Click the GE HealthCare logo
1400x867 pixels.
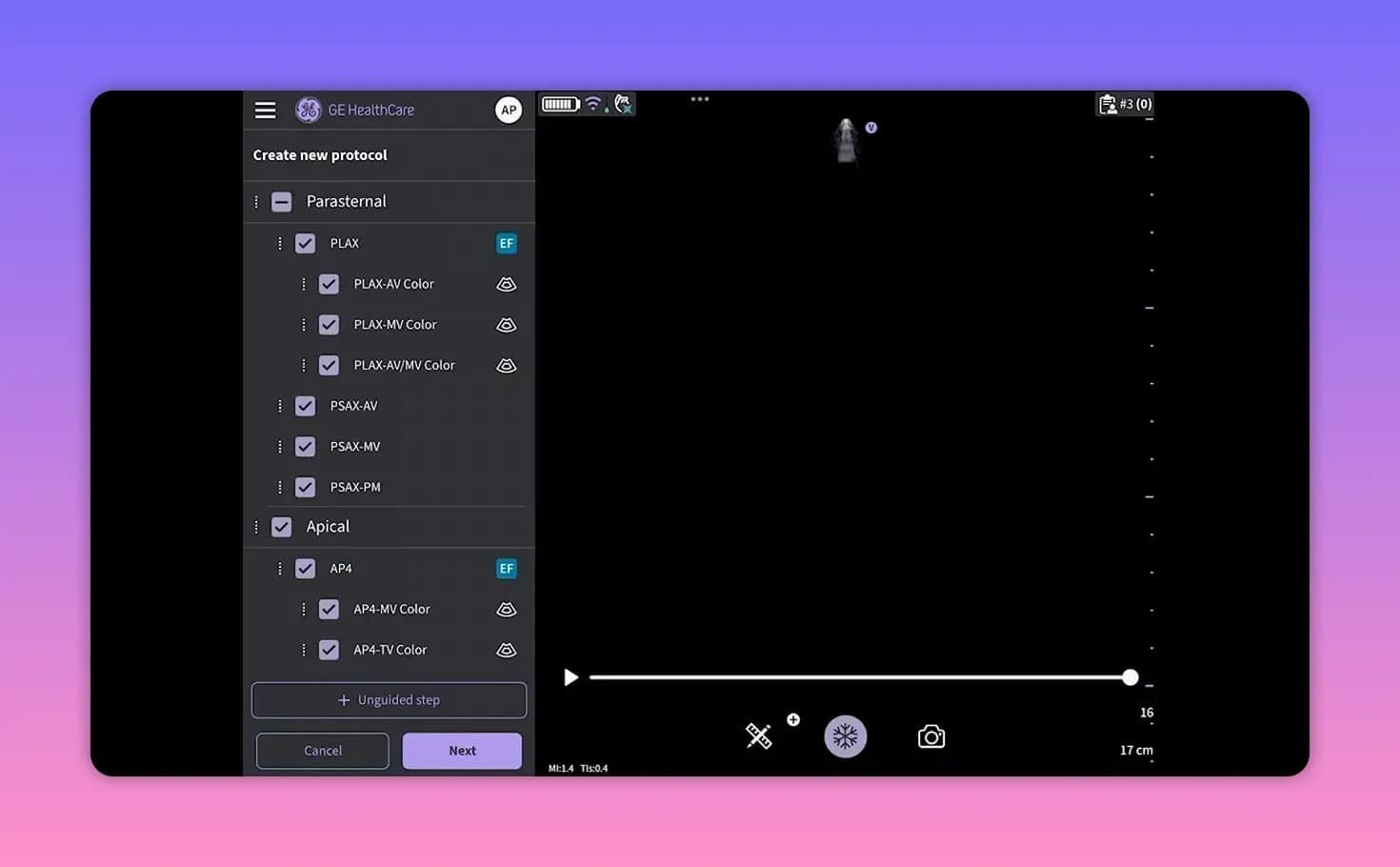pyautogui.click(x=355, y=111)
